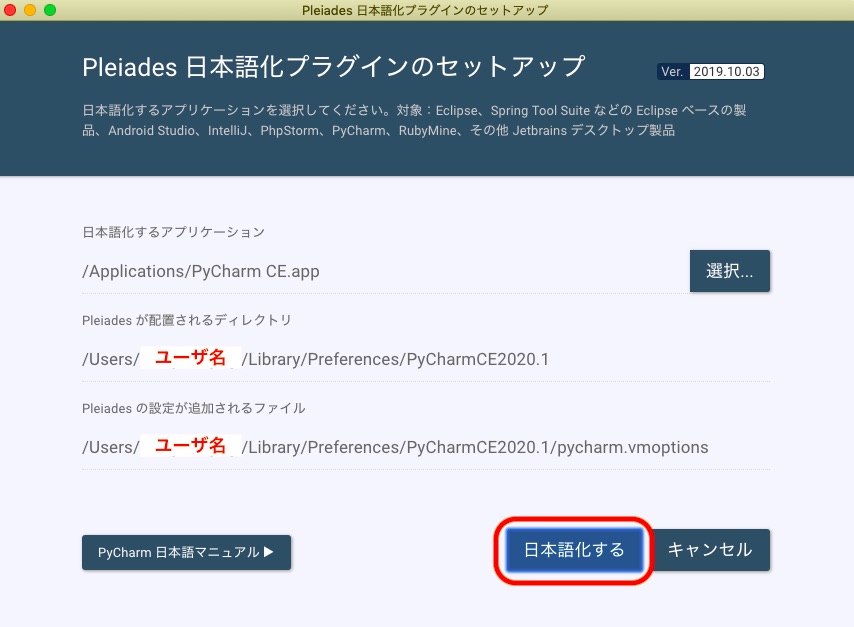854x627 pixels.
Task: Close the setup window with red button
Action: pos(10,10)
